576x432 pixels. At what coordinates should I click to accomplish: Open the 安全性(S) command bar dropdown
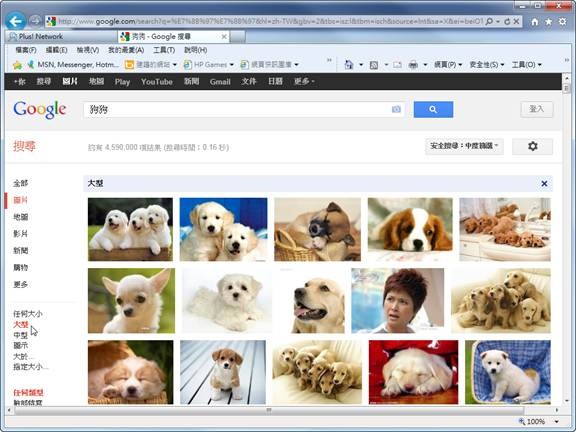(487, 65)
